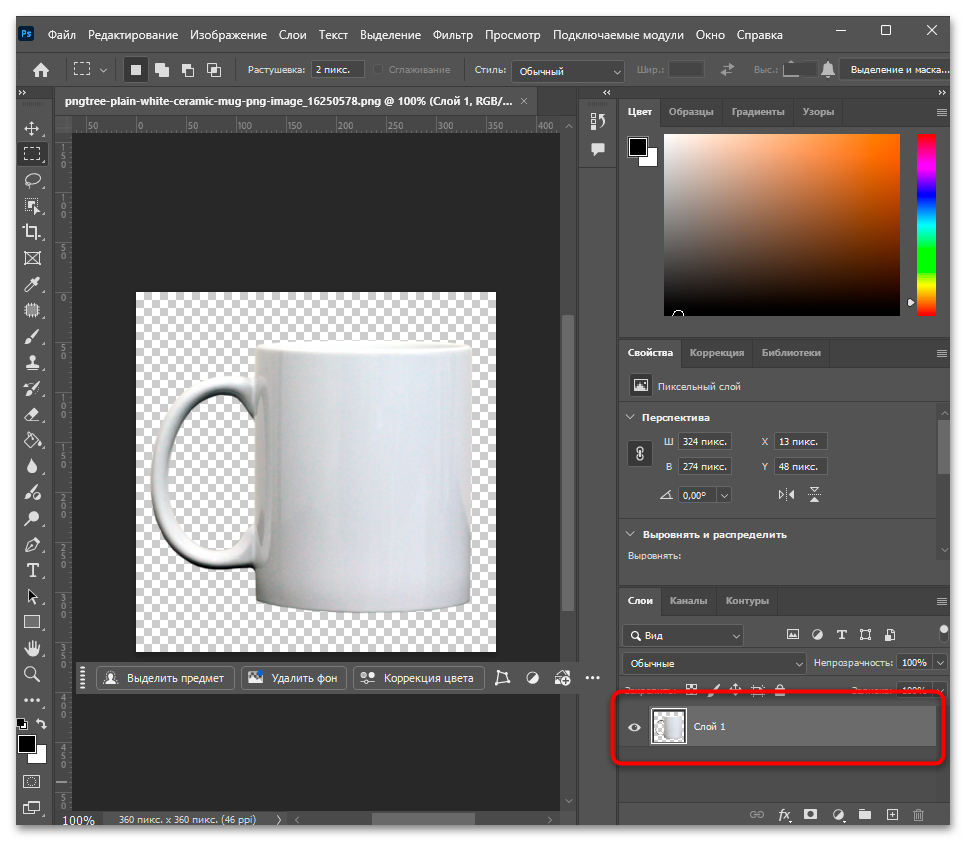The height and width of the screenshot is (841, 966).
Task: Swap foreground and background colors
Action: click(x=41, y=723)
